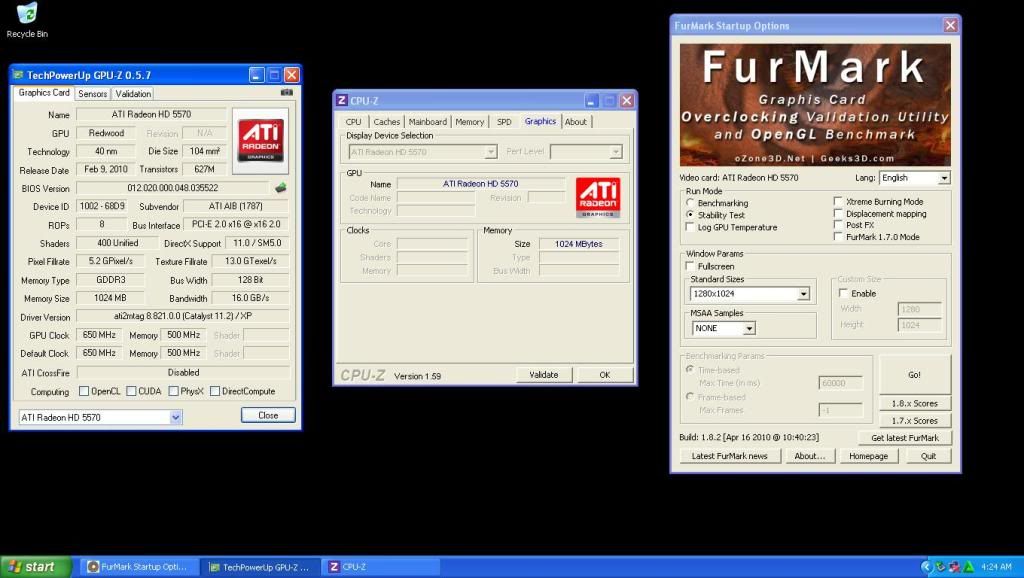1024x578 pixels.
Task: Click the Validate button in CPU-Z
Action: click(543, 375)
